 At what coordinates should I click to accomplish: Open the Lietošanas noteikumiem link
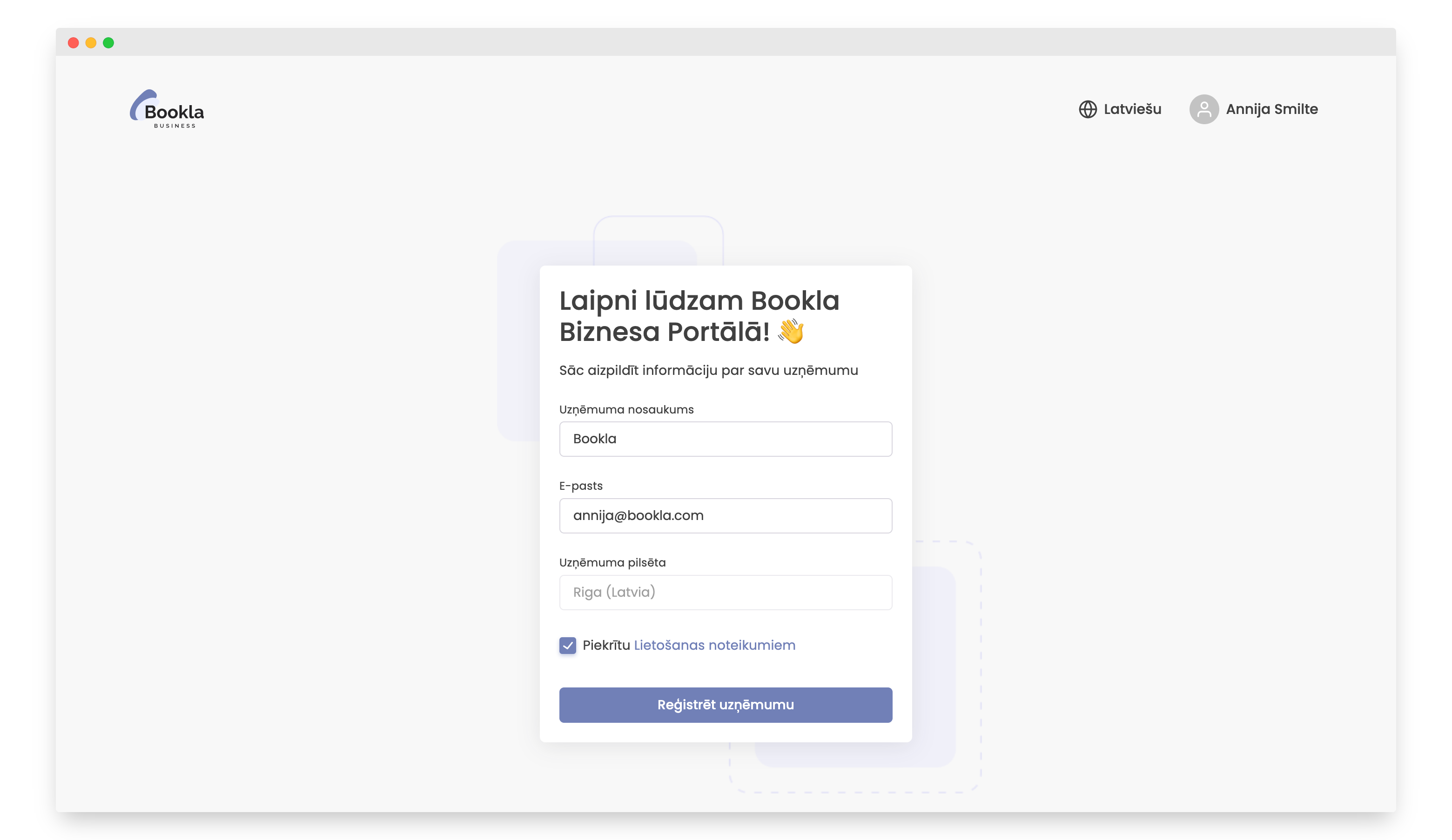pyautogui.click(x=714, y=646)
